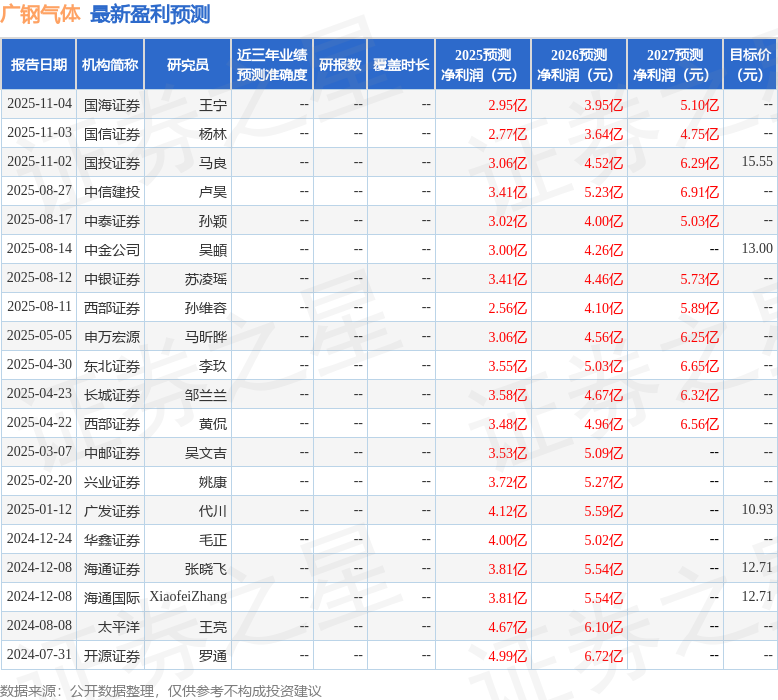Select the 2025预测净利润 column header

pyautogui.click(x=483, y=65)
